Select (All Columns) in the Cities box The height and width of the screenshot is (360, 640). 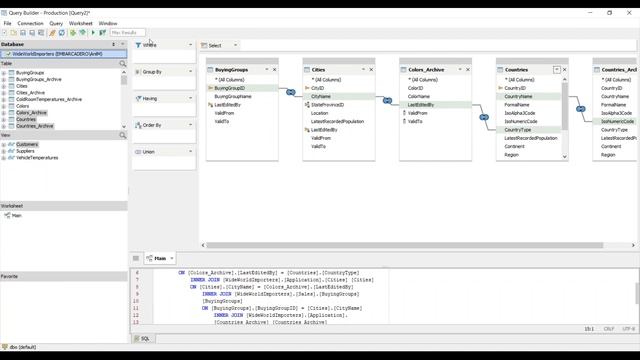coord(326,80)
